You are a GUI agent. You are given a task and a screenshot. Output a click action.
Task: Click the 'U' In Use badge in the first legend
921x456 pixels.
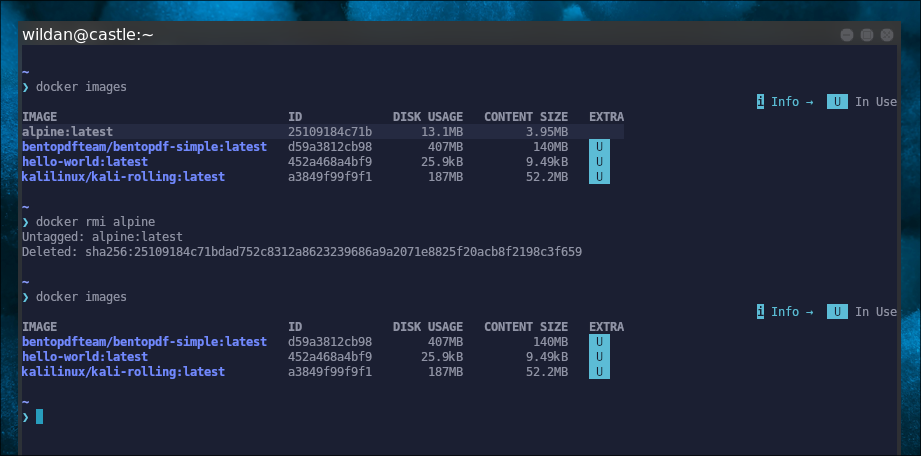tap(837, 102)
